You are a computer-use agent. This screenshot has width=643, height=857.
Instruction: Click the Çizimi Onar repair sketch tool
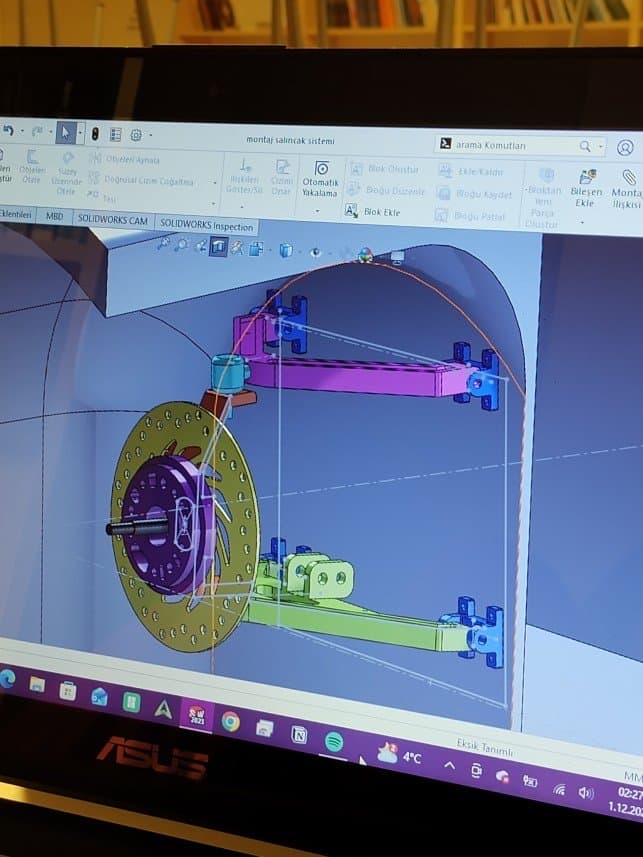point(282,177)
